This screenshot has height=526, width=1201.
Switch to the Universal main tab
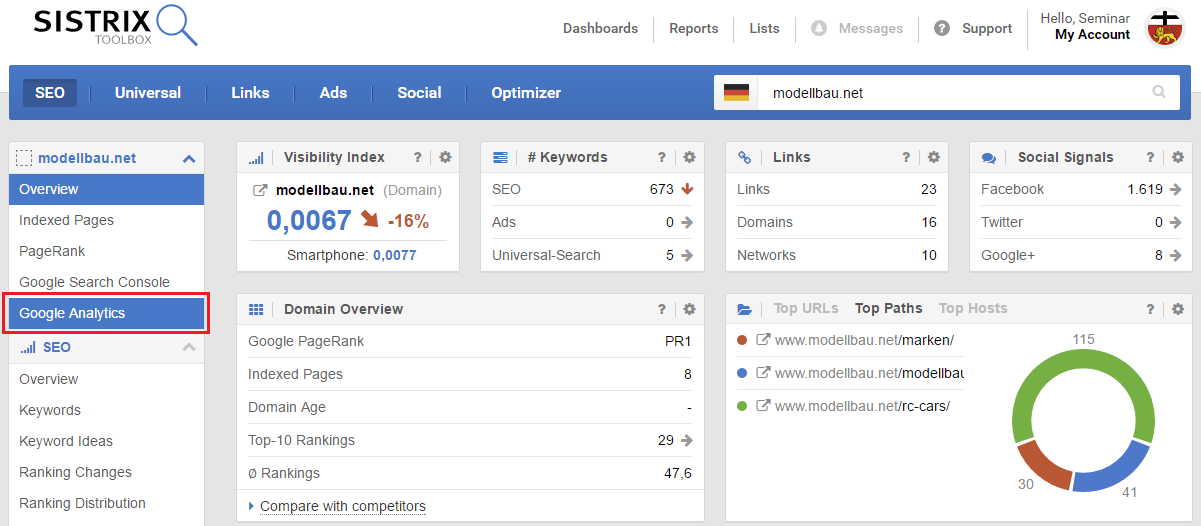click(148, 93)
